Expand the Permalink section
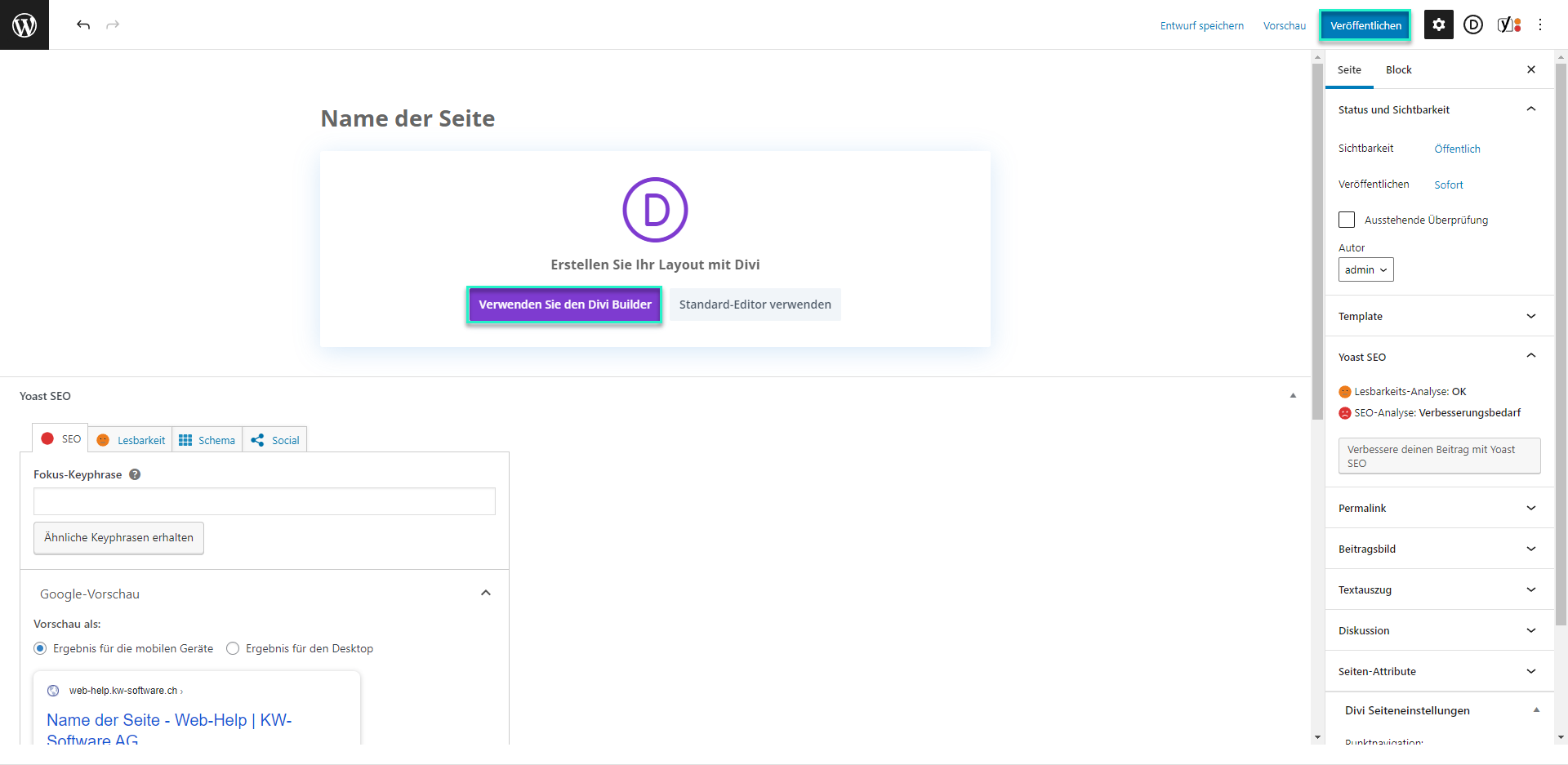 point(1437,508)
